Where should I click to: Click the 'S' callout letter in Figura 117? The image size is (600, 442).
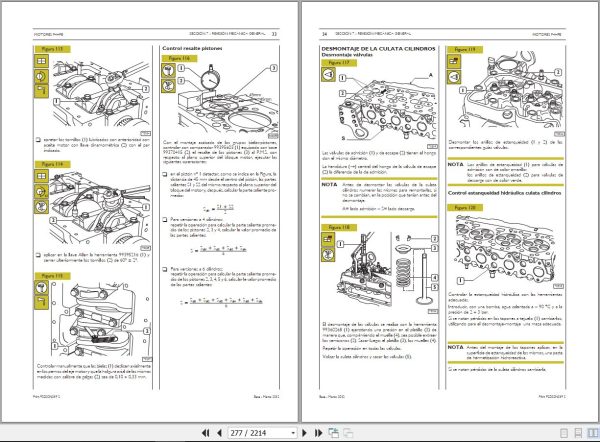[x=343, y=139]
